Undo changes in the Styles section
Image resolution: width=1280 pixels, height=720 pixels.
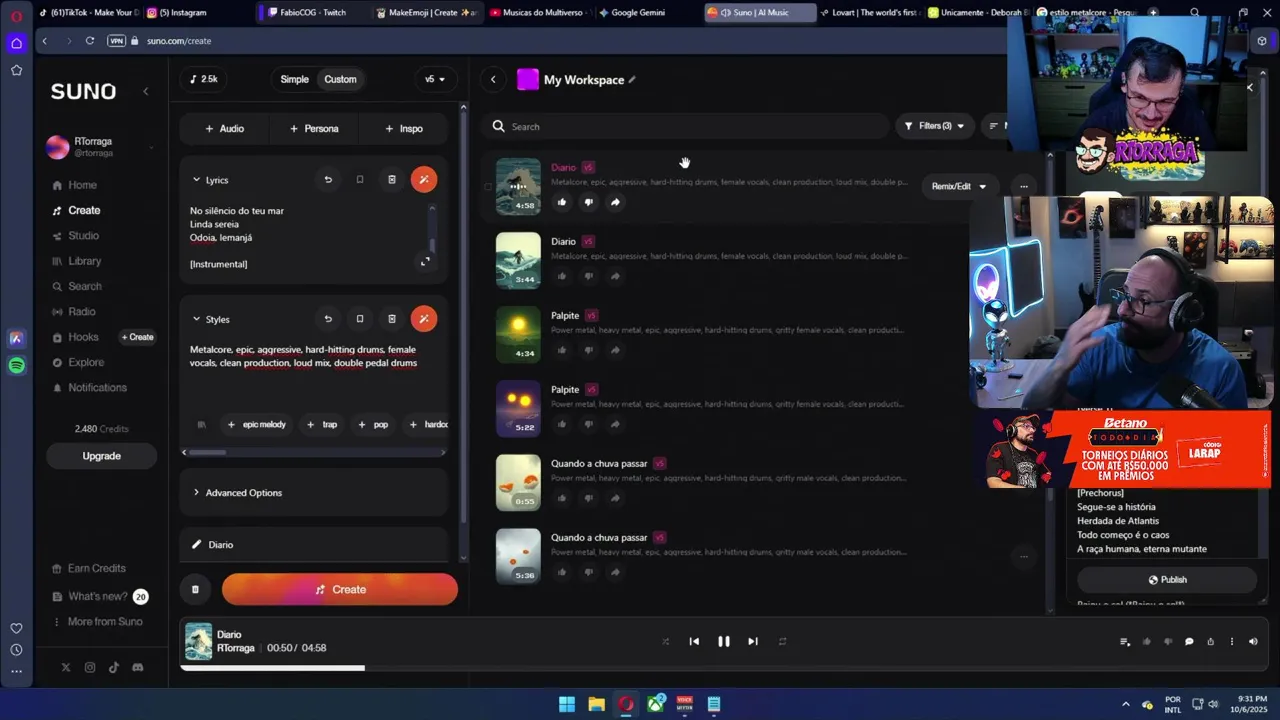(328, 319)
